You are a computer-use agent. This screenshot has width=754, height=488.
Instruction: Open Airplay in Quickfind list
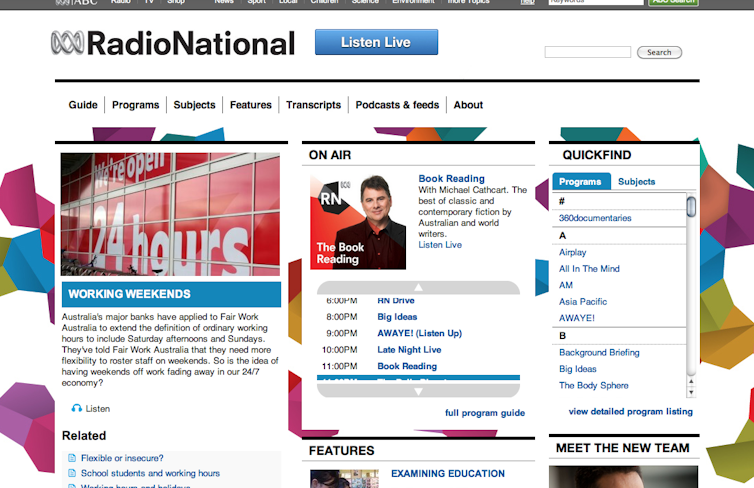coord(572,252)
